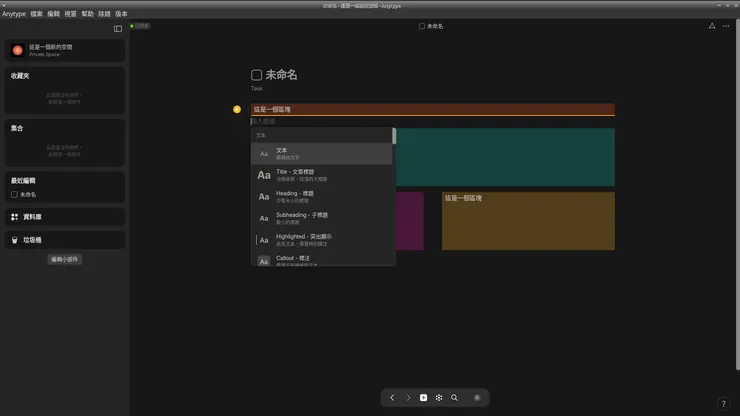Open the profile avatar in navigation bar
The width and height of the screenshot is (740, 416).
[477, 398]
